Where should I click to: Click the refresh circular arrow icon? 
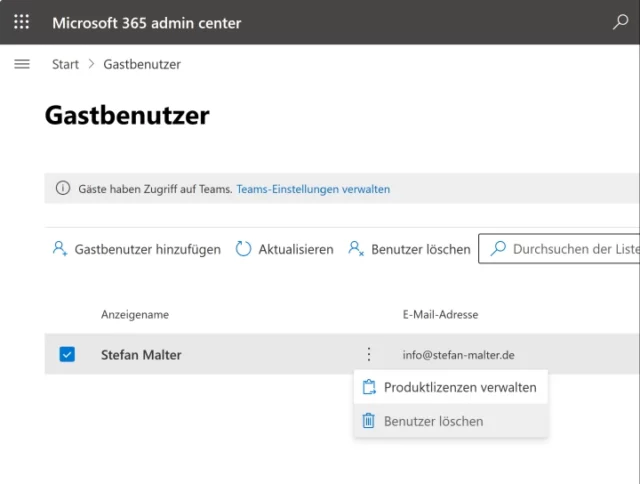(x=243, y=249)
